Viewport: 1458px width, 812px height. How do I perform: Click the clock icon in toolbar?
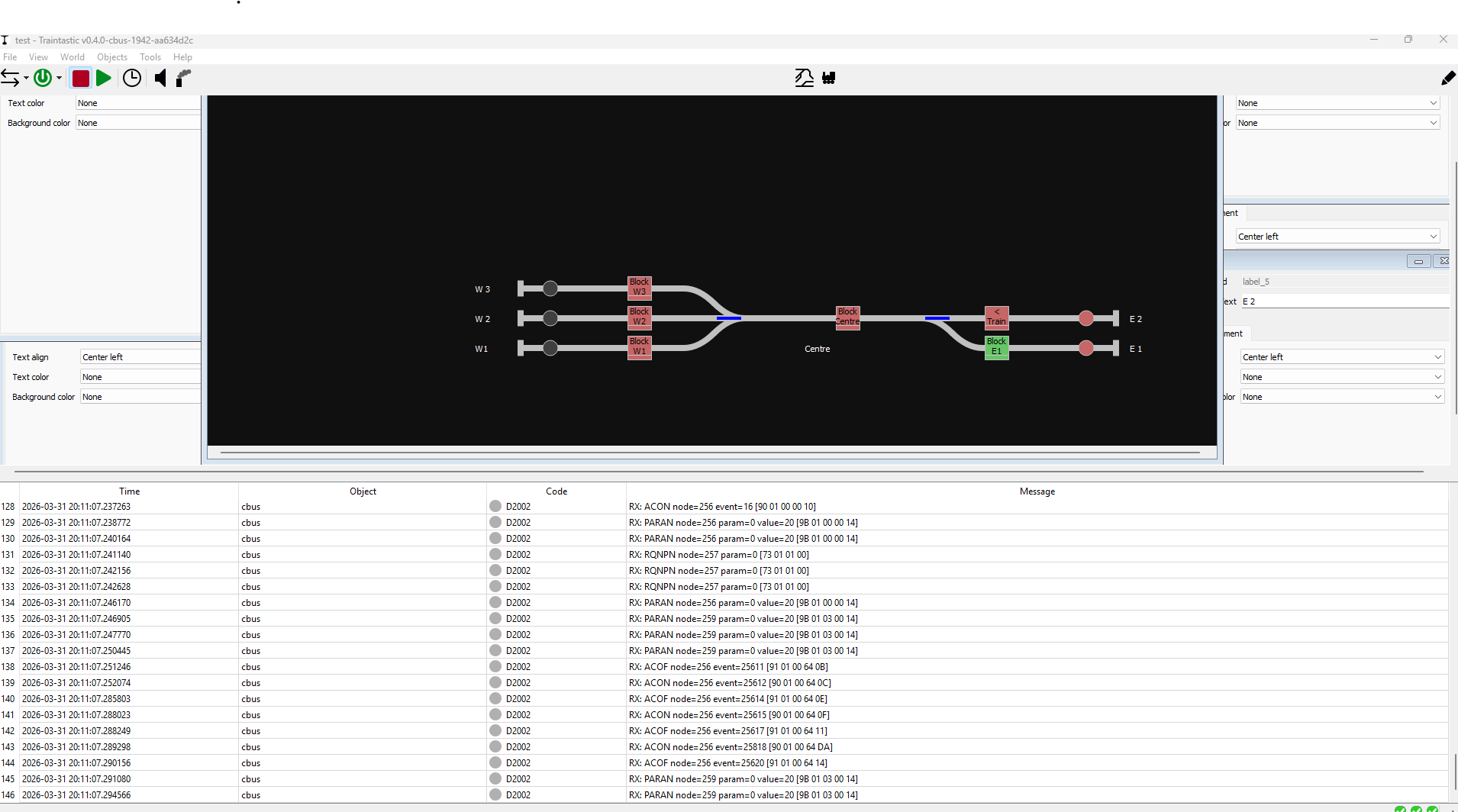coord(132,78)
